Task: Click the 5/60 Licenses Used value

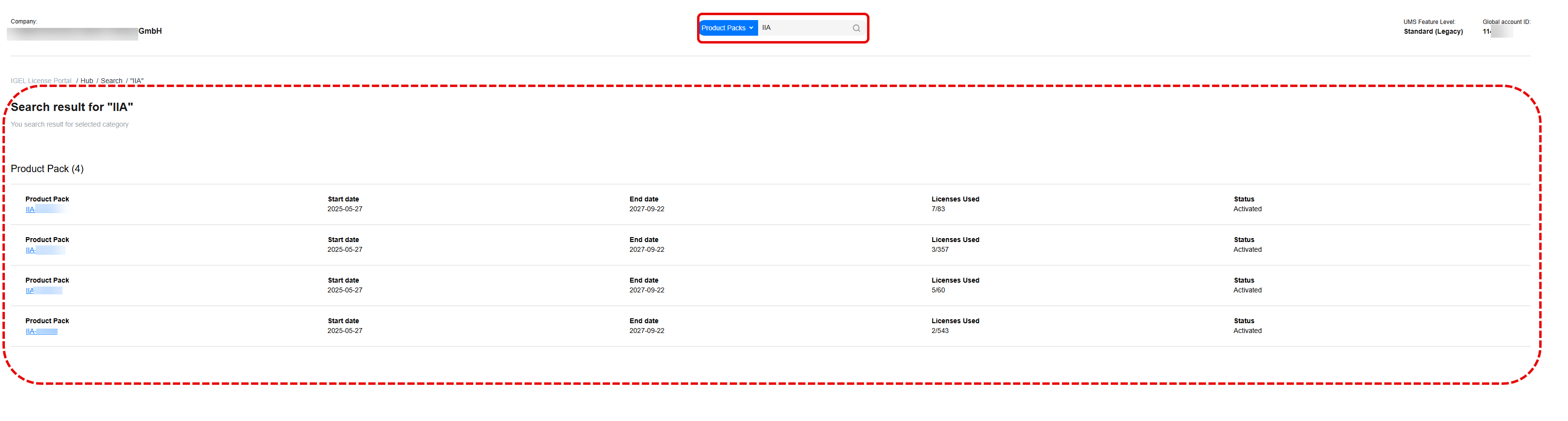Action: click(x=938, y=290)
